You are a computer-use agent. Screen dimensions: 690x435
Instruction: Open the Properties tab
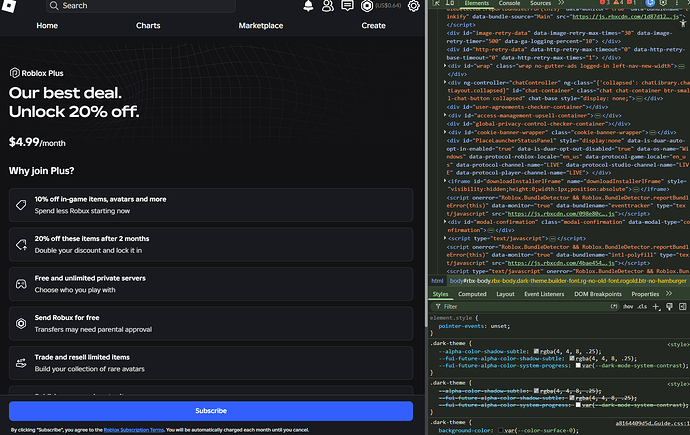pos(645,294)
